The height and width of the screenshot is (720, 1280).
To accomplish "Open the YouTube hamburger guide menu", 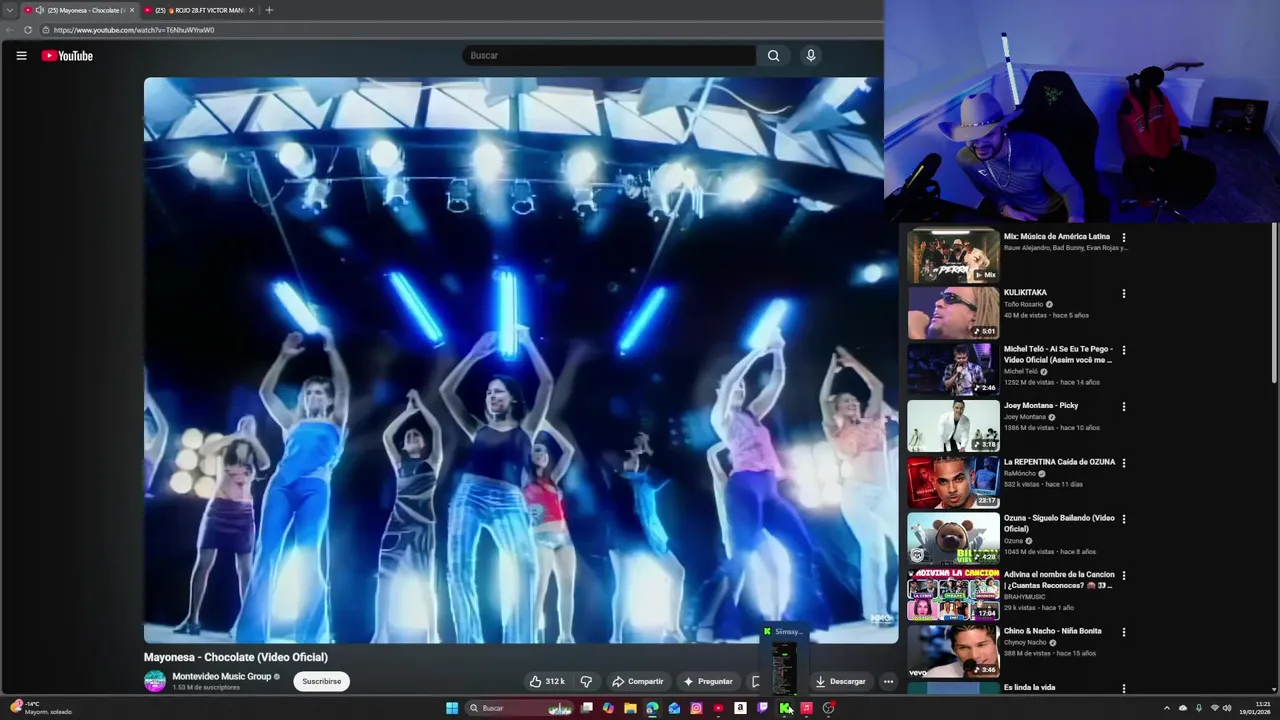I will [21, 56].
